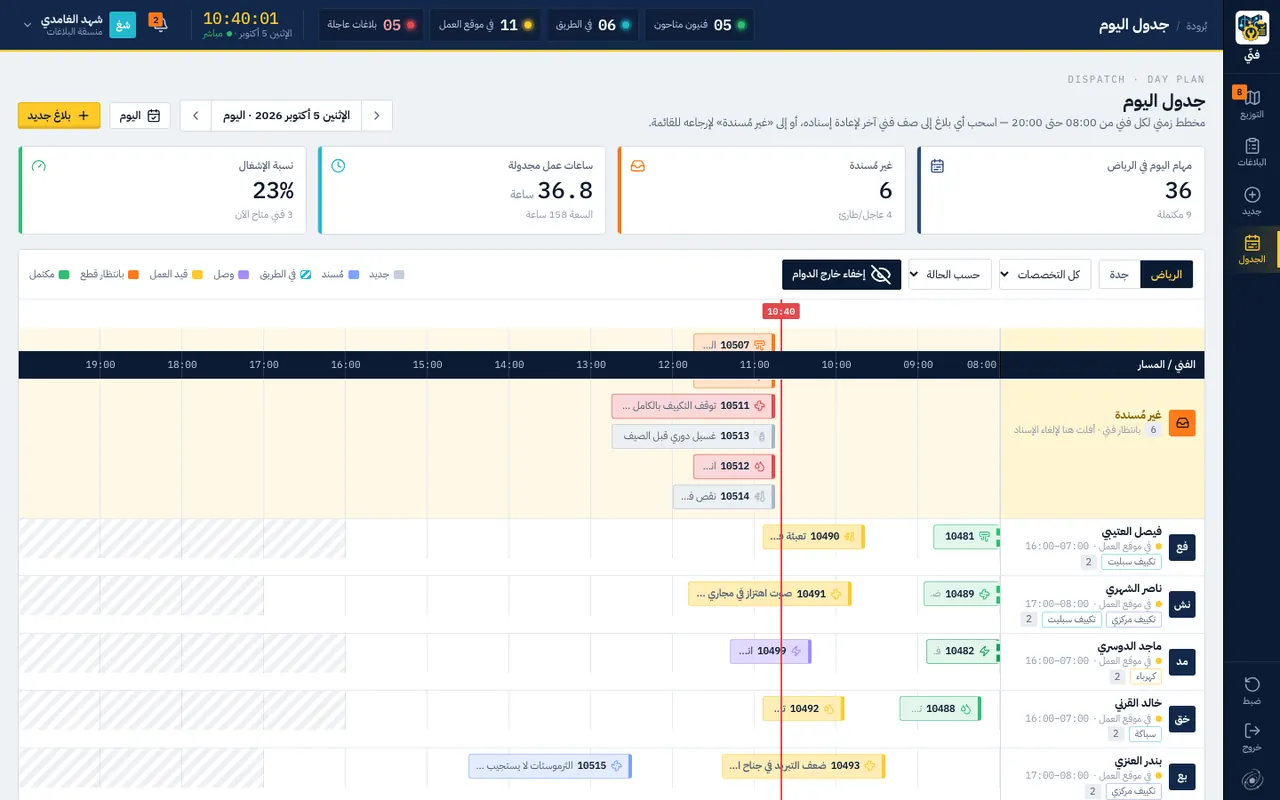This screenshot has height=800, width=1280.
Task: Click the جديد plus-circle sidebar icon
Action: pos(1252,194)
